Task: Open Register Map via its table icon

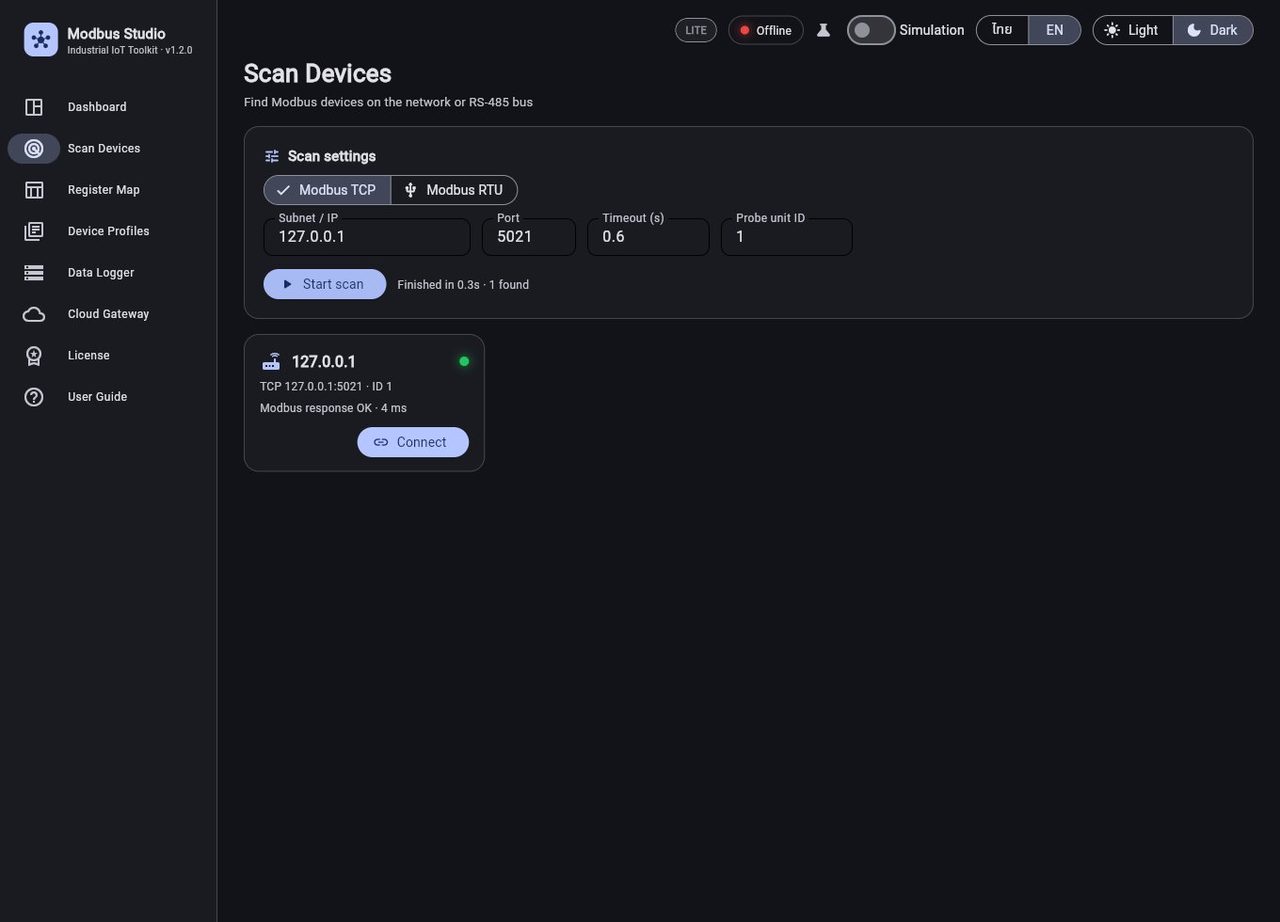Action: coord(34,190)
